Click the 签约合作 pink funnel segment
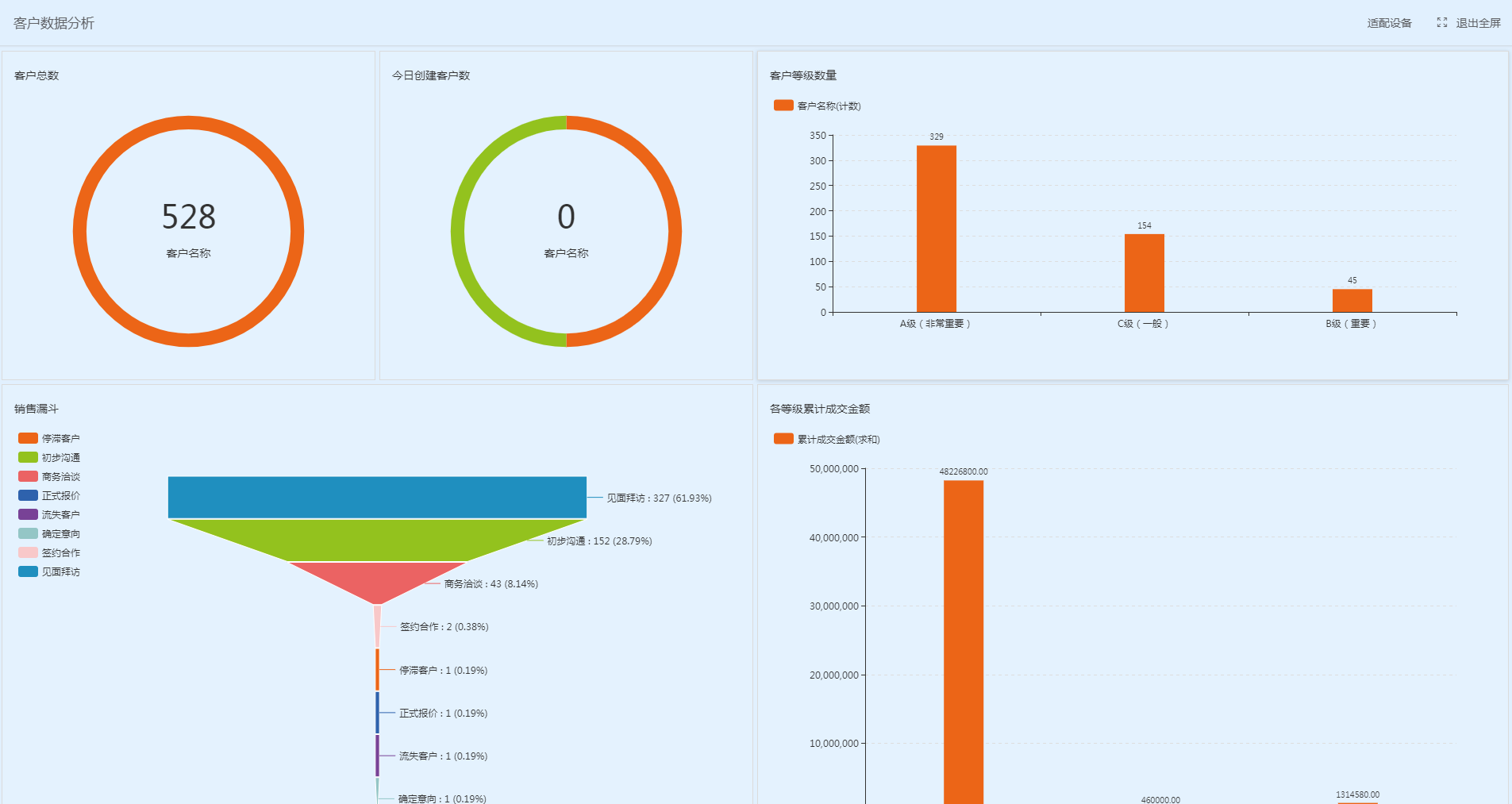The image size is (1512, 804). 378,626
